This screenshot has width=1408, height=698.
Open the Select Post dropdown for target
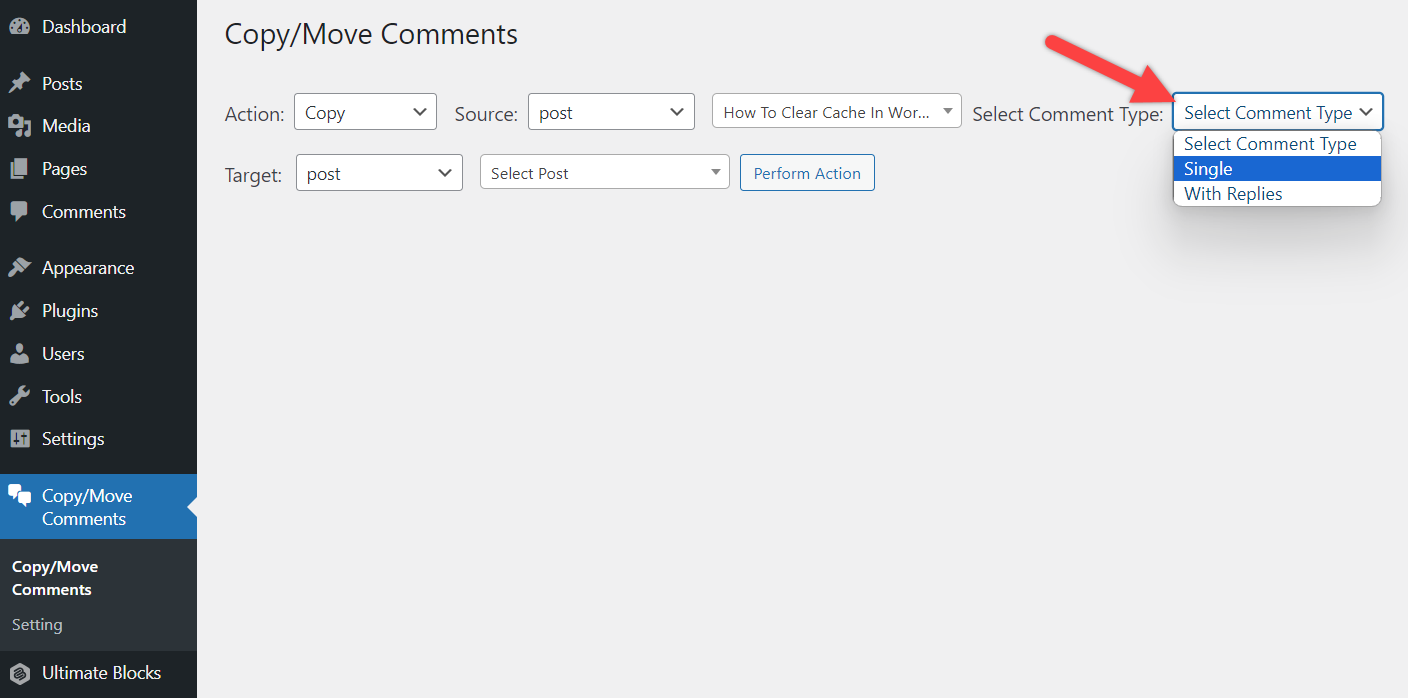click(604, 172)
